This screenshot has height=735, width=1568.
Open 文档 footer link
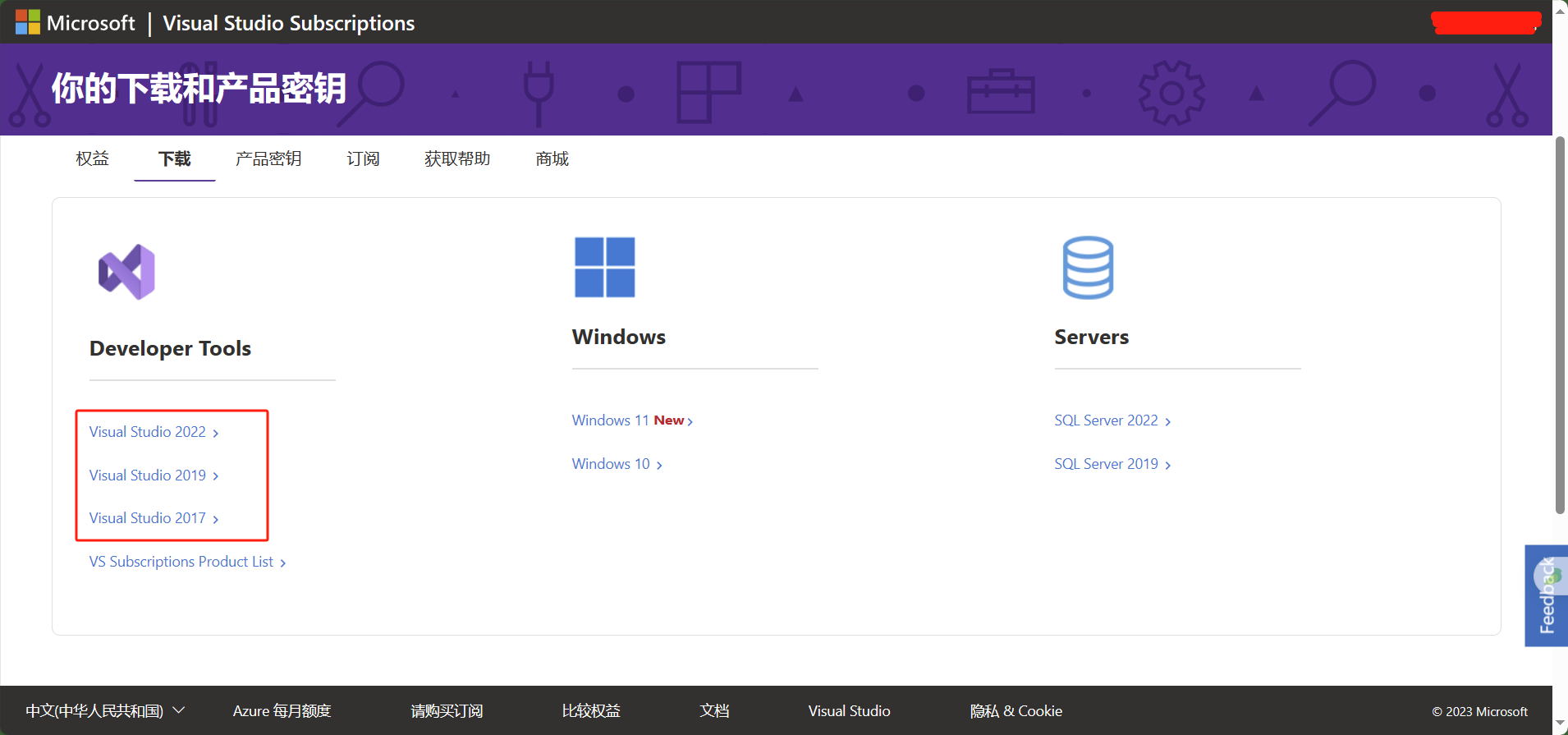(x=714, y=711)
